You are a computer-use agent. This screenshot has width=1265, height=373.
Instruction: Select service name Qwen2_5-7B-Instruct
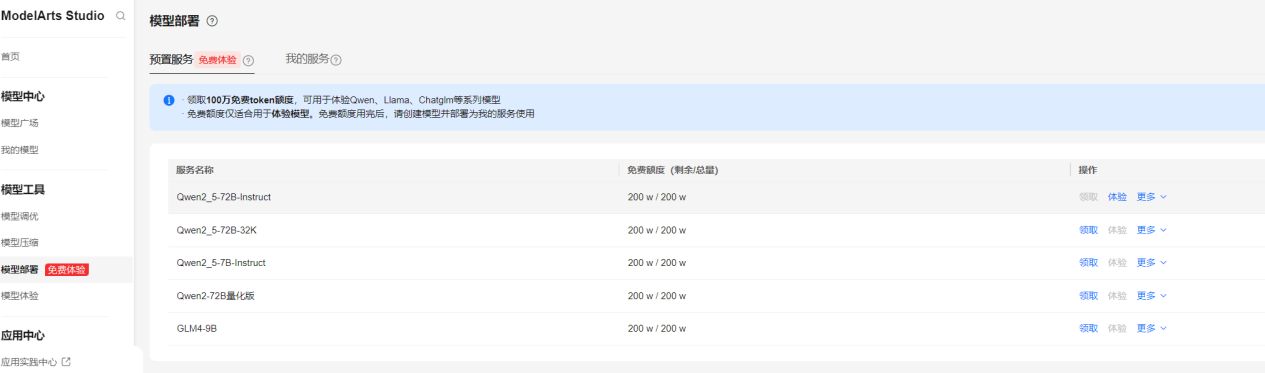[221, 263]
